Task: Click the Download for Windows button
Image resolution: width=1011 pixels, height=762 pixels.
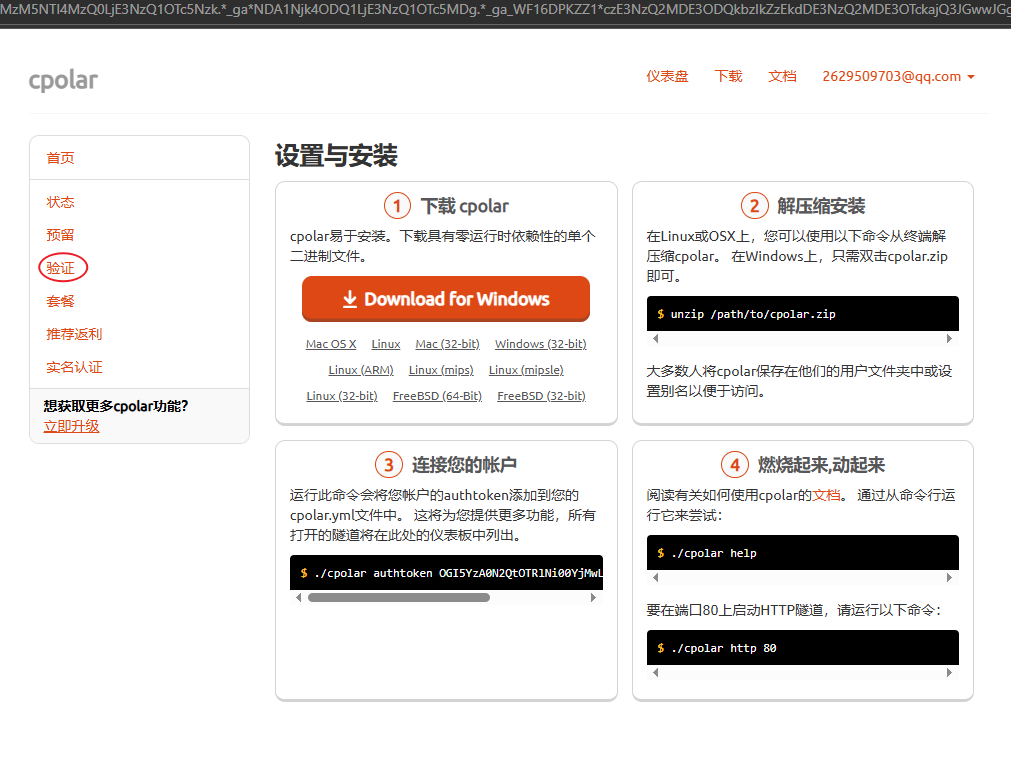Action: tap(446, 299)
